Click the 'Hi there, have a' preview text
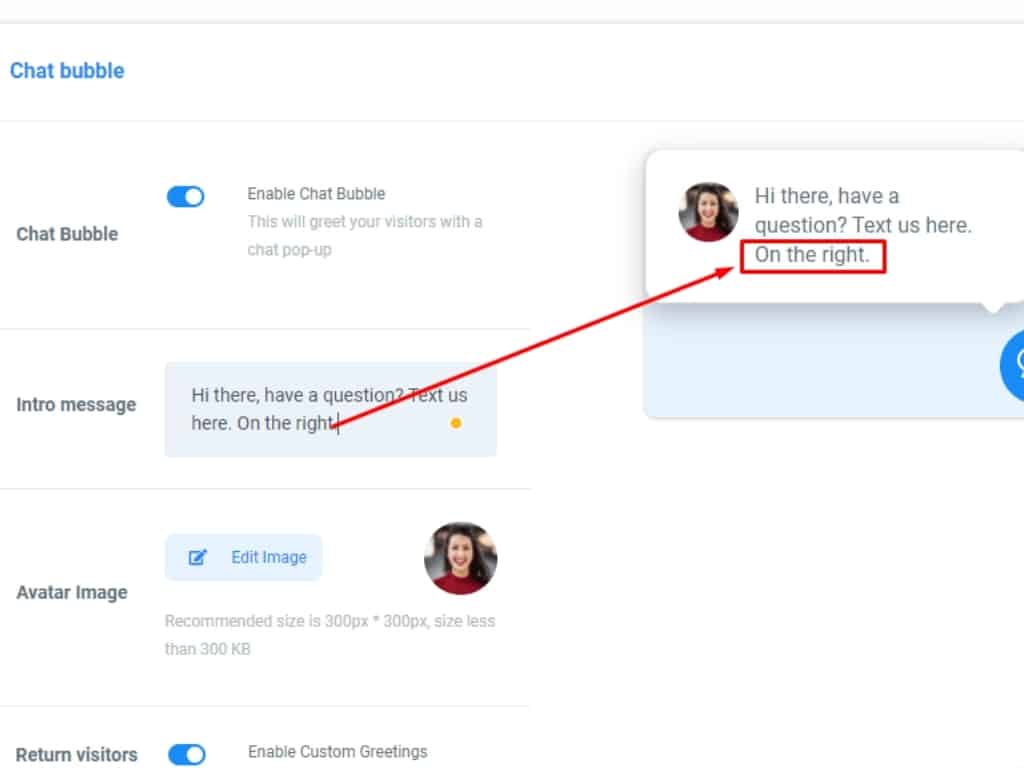1024x768 pixels. point(826,197)
